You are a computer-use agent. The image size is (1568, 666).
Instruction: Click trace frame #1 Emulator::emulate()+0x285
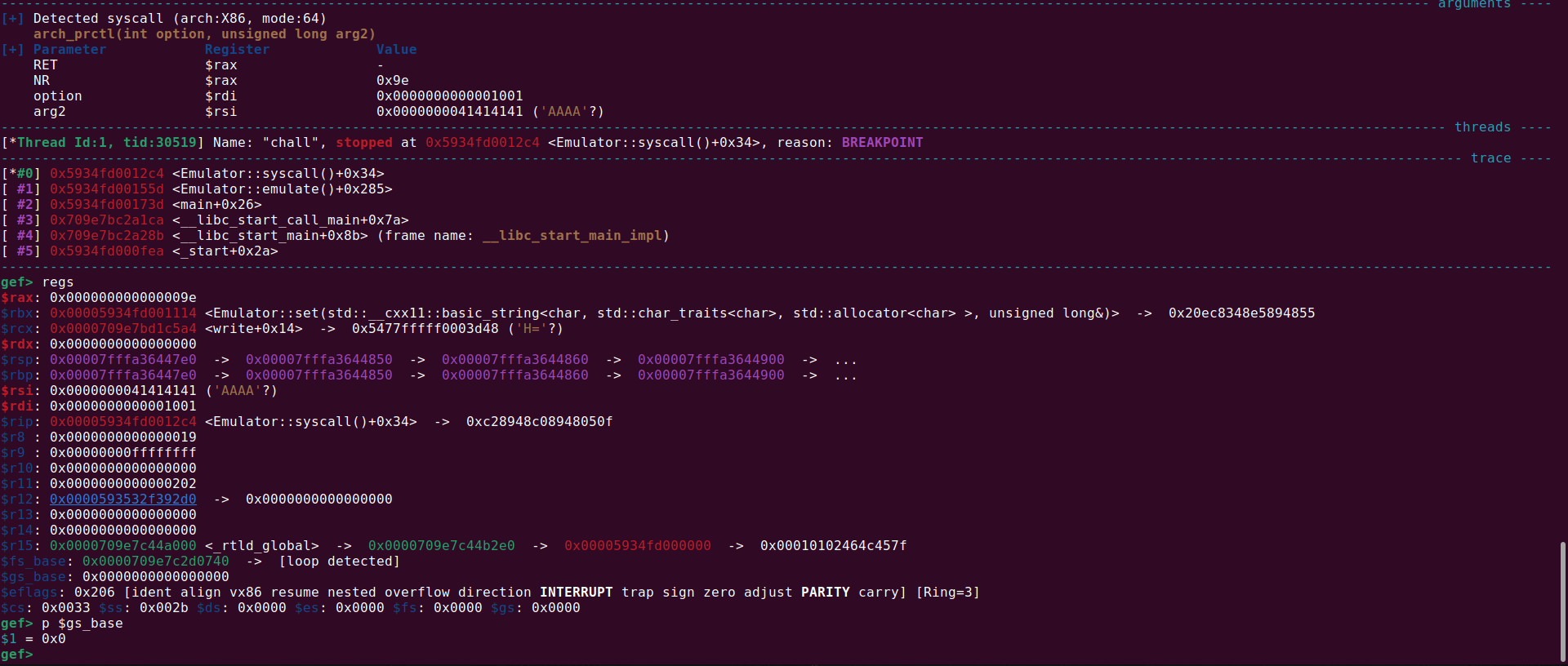click(282, 189)
